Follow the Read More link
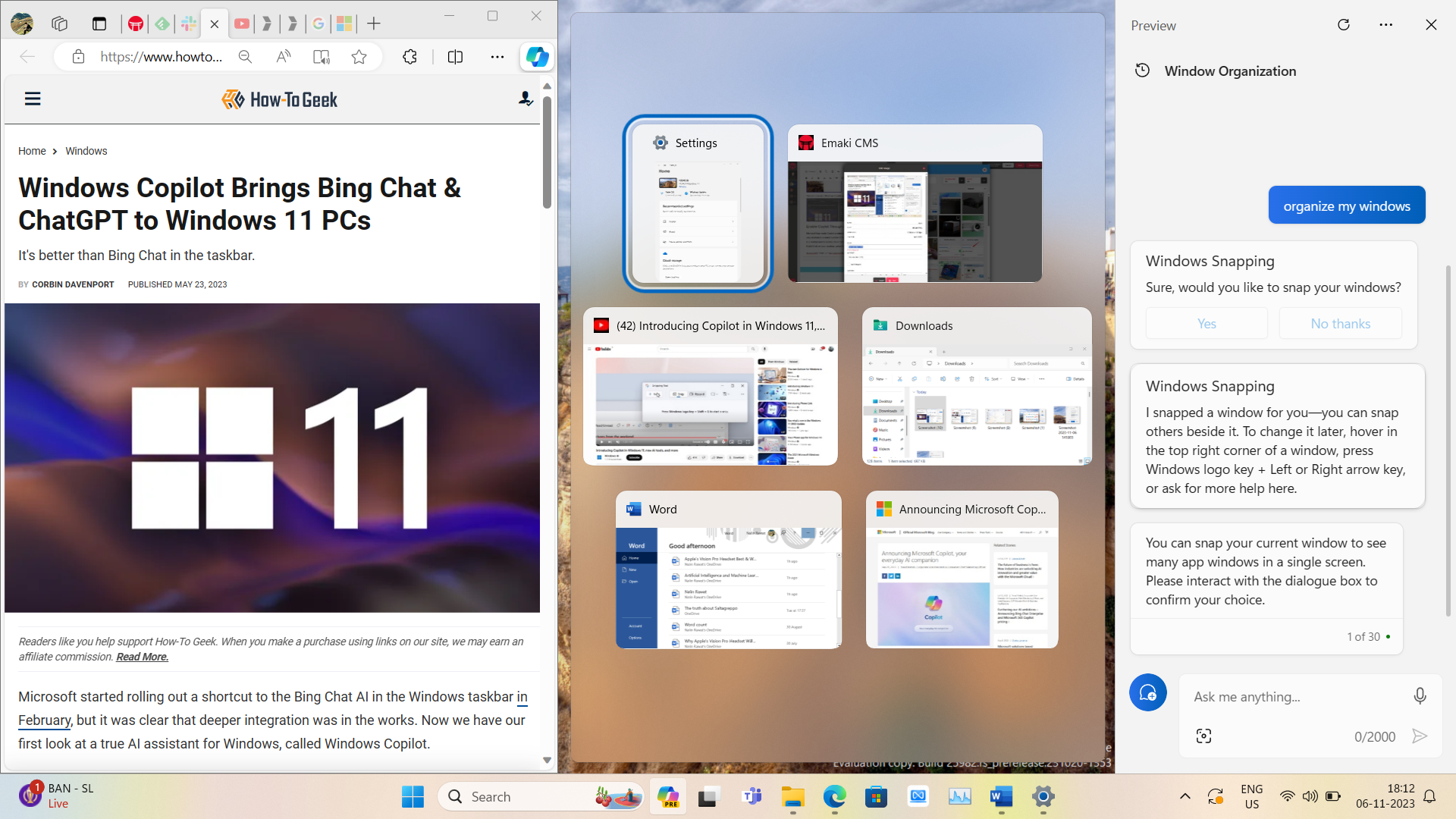Screen dimensions: 1456x819 [141, 656]
